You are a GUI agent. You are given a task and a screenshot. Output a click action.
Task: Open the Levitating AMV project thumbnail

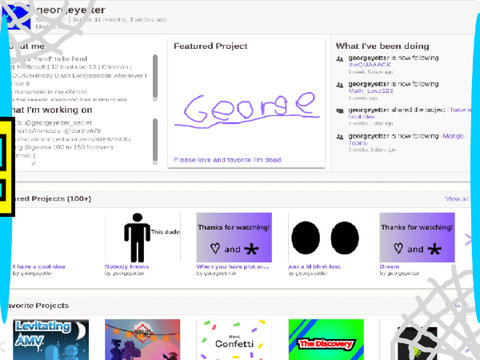[51, 339]
